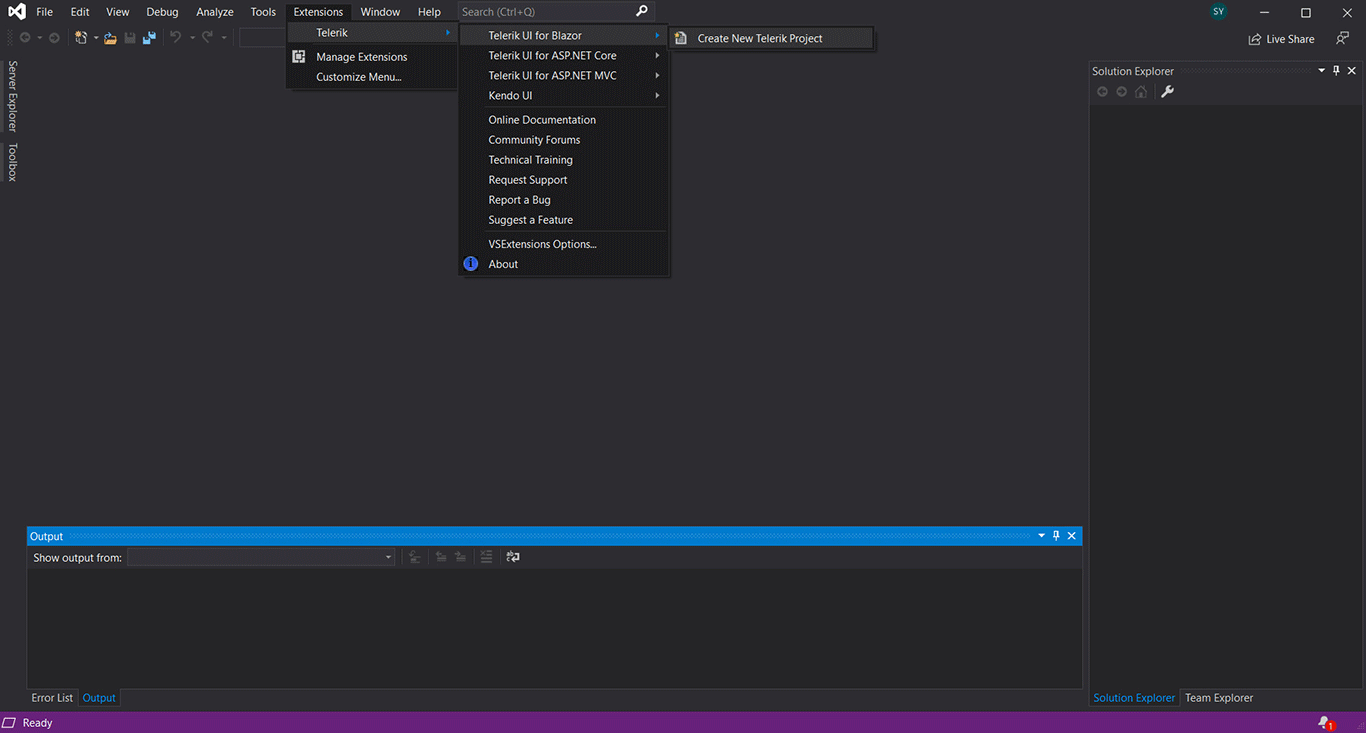The image size is (1366, 733).
Task: Click the Manage Extensions icon
Action: 298,57
